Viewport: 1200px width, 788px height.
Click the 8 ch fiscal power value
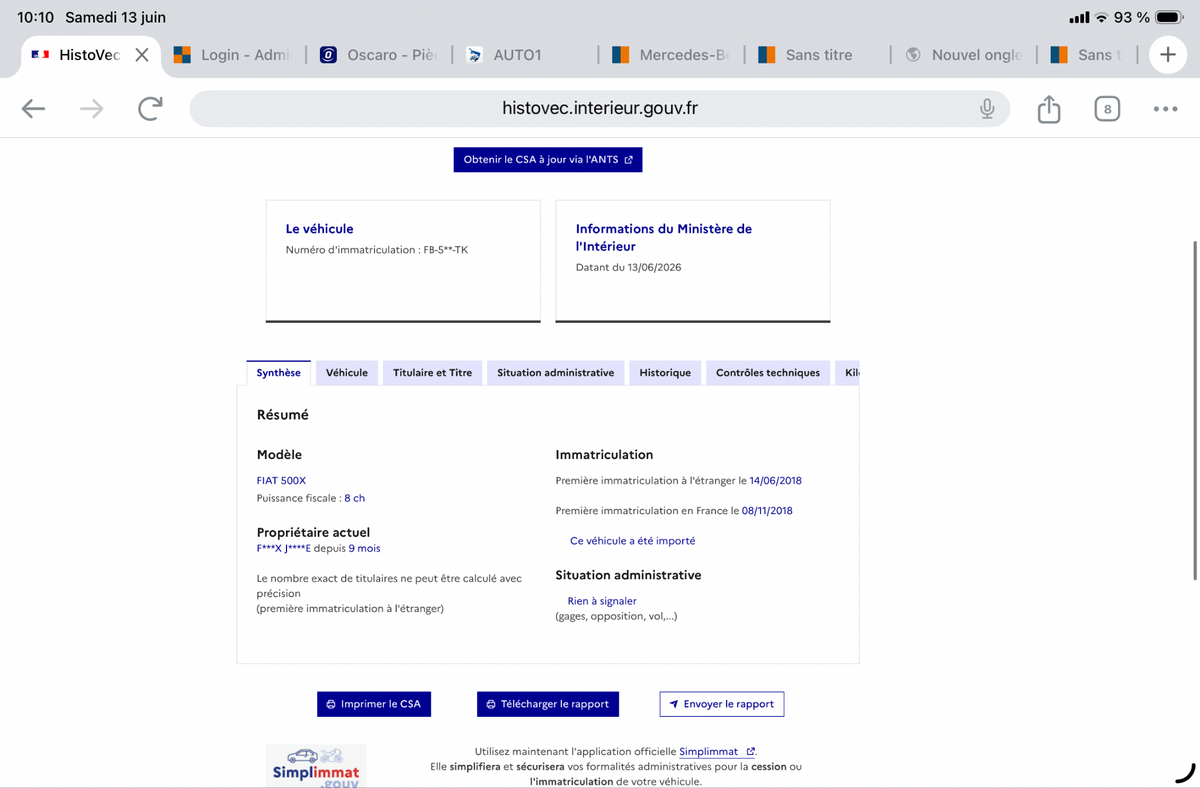tap(355, 498)
